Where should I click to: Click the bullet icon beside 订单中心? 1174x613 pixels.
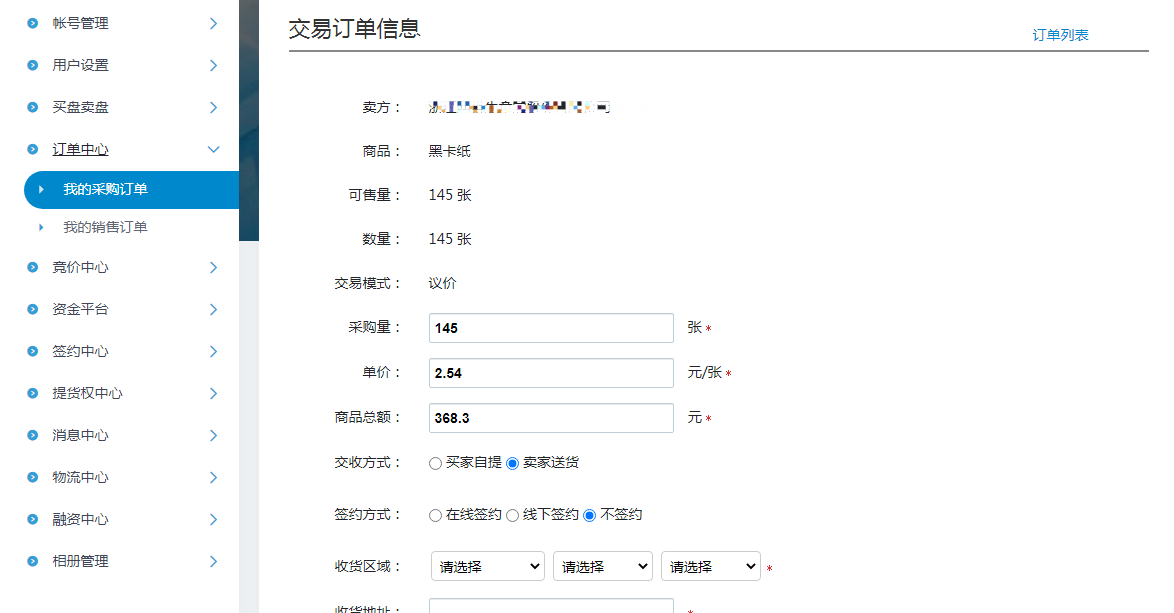(33, 149)
